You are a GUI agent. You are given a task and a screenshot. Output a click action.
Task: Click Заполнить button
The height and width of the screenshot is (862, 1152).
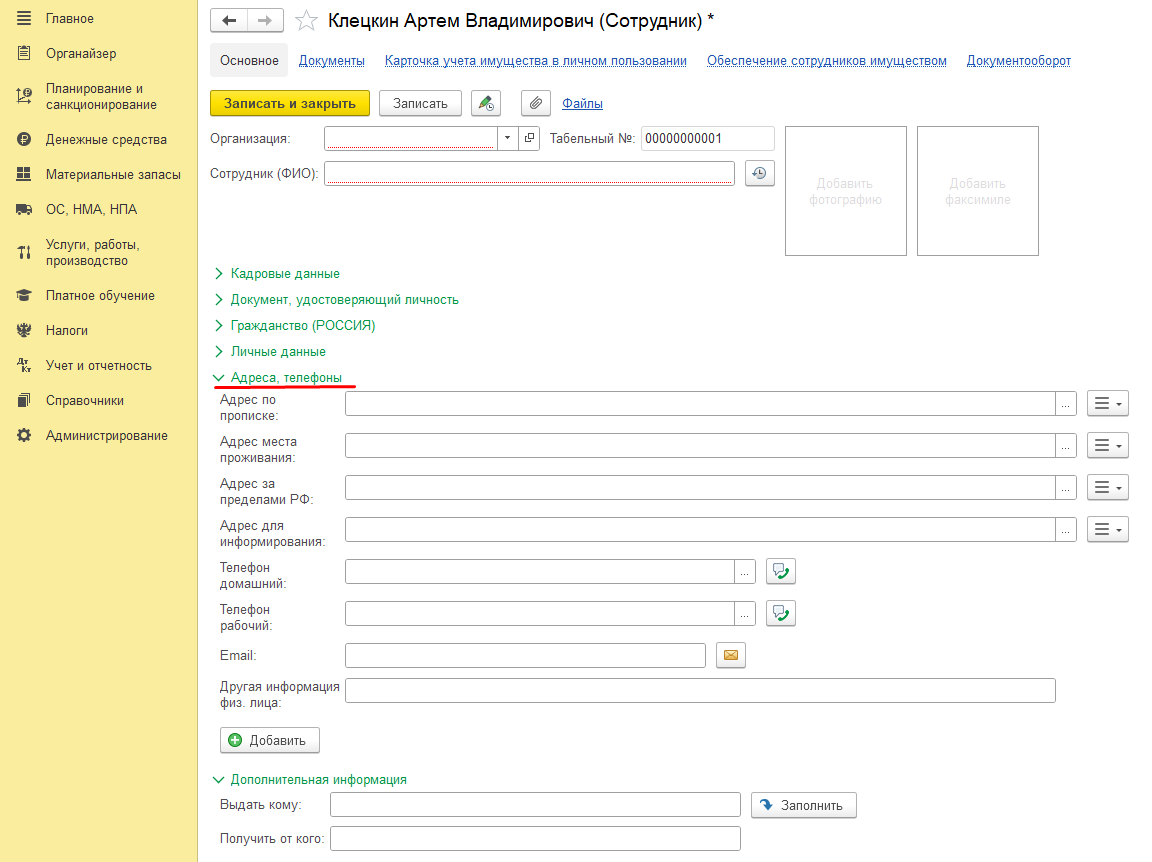click(x=804, y=805)
